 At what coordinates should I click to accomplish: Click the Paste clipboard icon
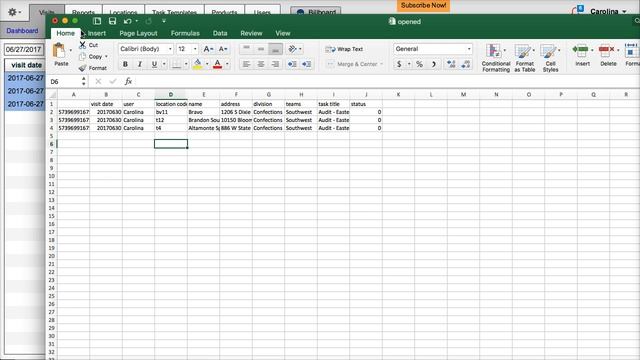pos(60,51)
